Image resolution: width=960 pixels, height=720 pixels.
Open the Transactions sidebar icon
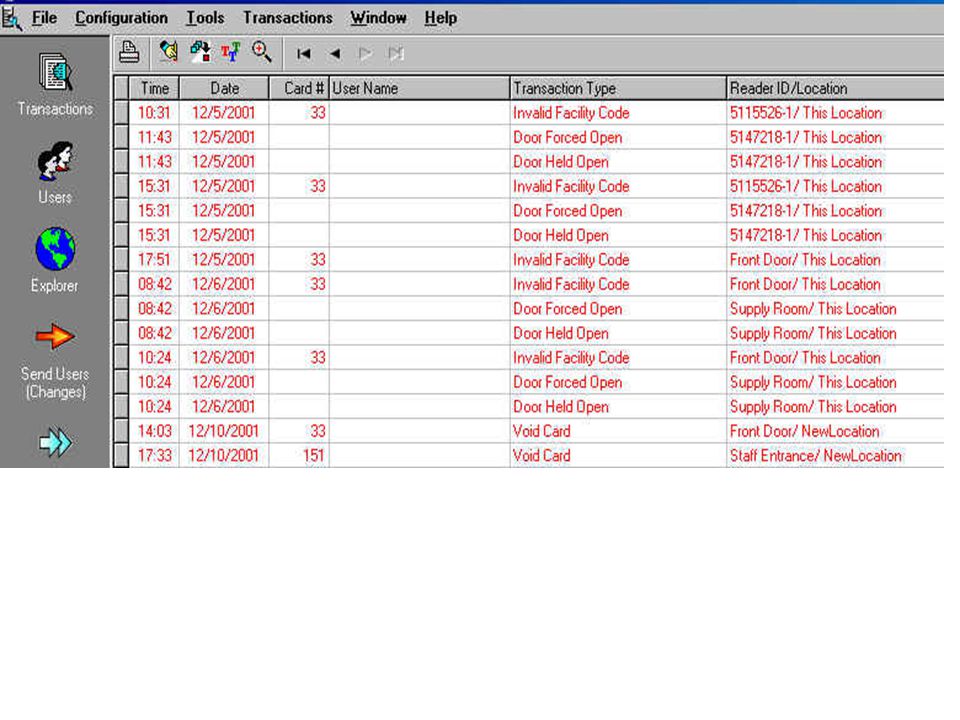click(55, 73)
